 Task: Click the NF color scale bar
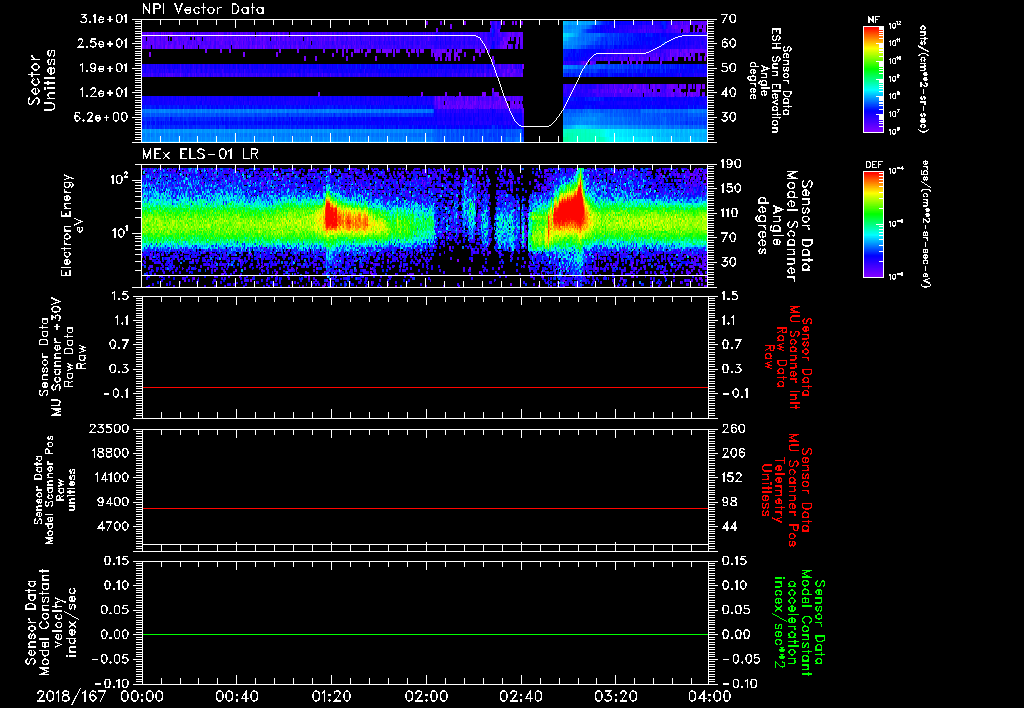click(873, 79)
